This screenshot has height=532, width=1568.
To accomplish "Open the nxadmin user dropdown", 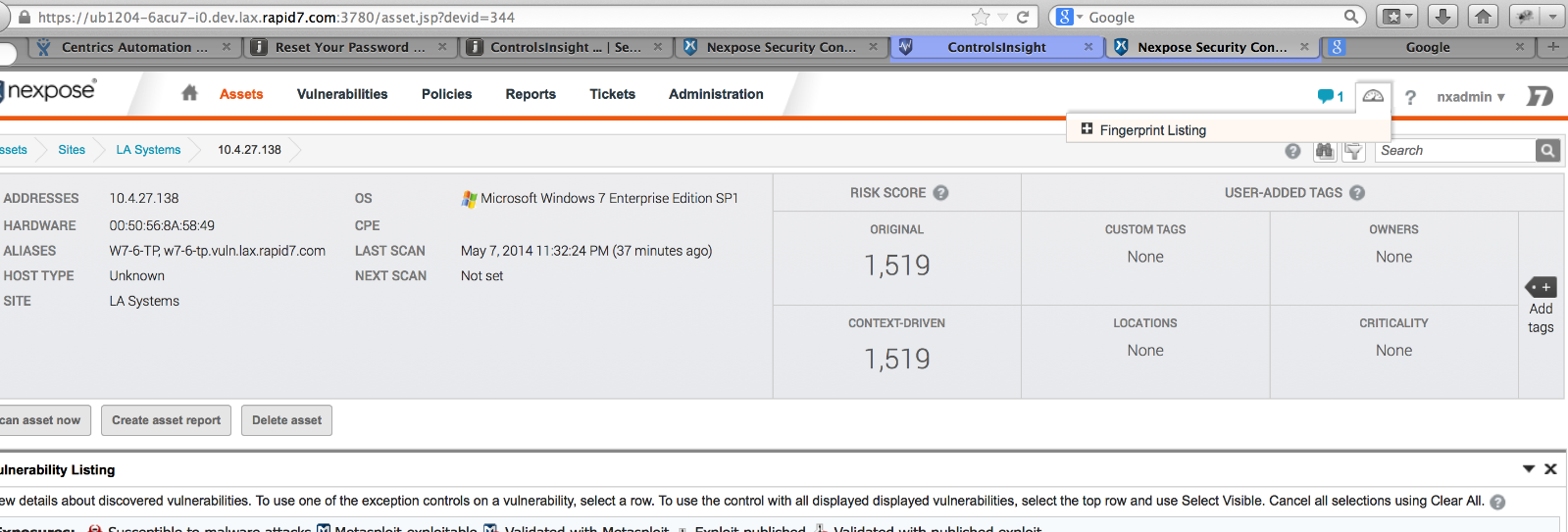I will pos(1470,97).
